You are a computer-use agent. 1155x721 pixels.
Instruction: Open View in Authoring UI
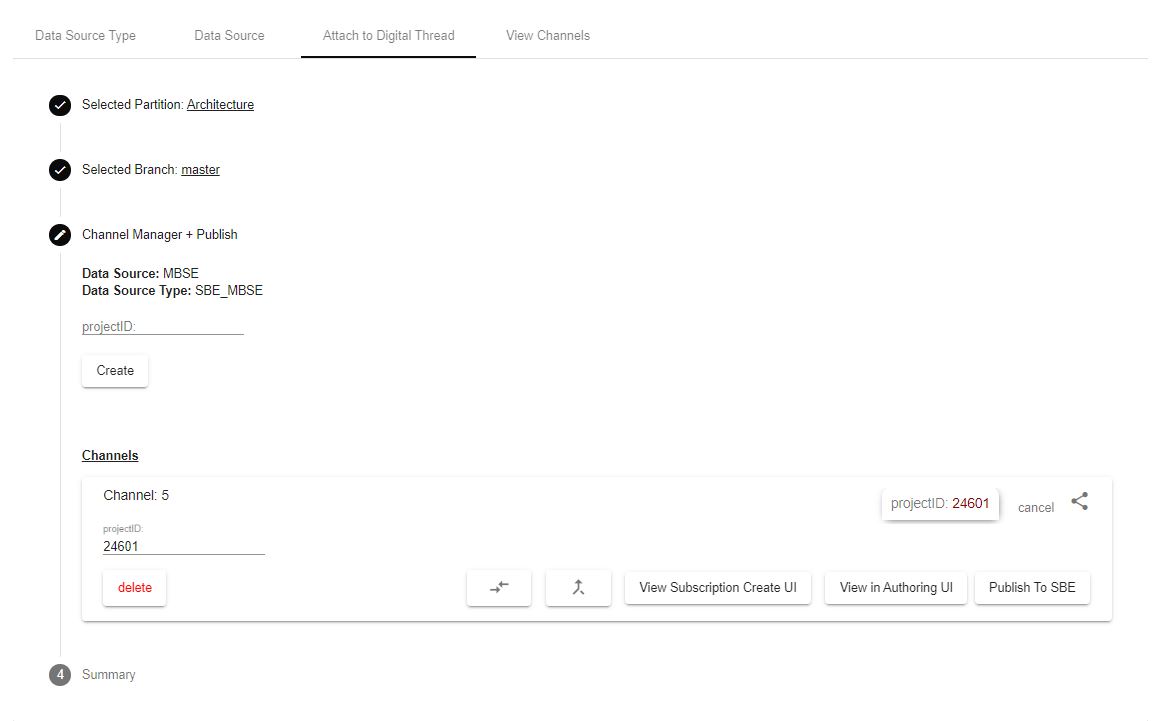(x=895, y=588)
